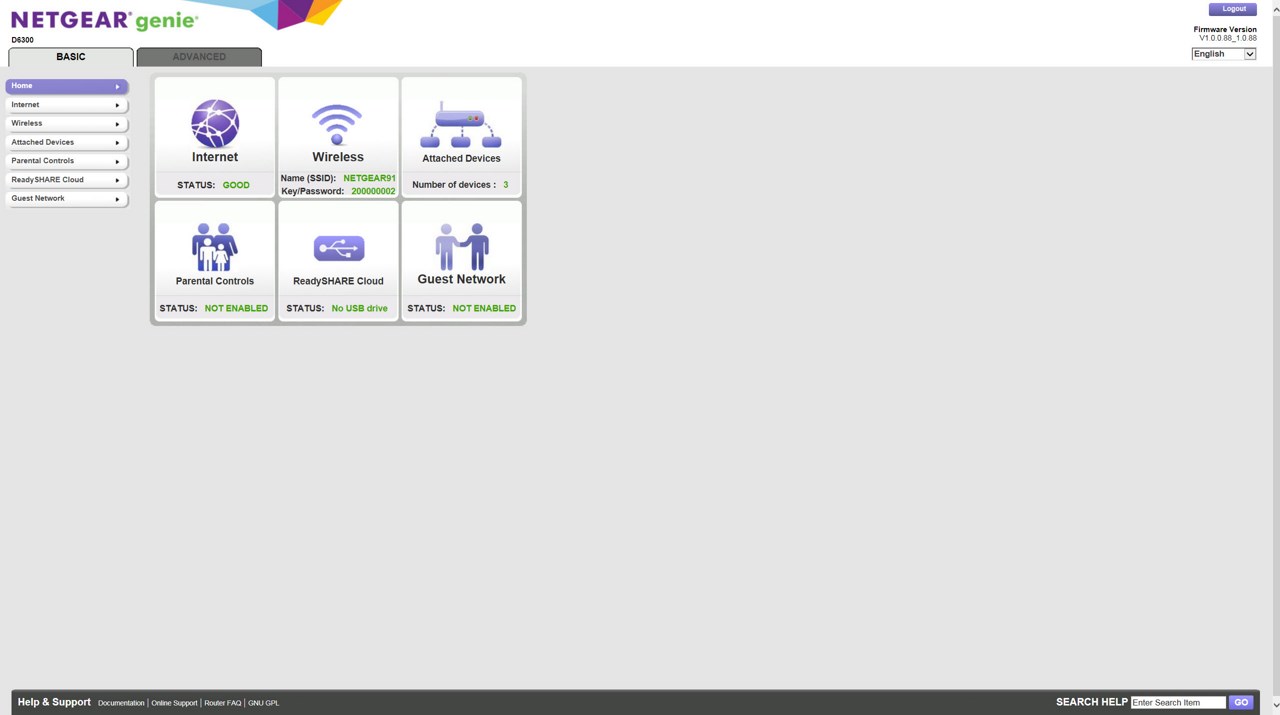Open Internet in the sidebar menu
The width and height of the screenshot is (1280, 715).
[67, 105]
